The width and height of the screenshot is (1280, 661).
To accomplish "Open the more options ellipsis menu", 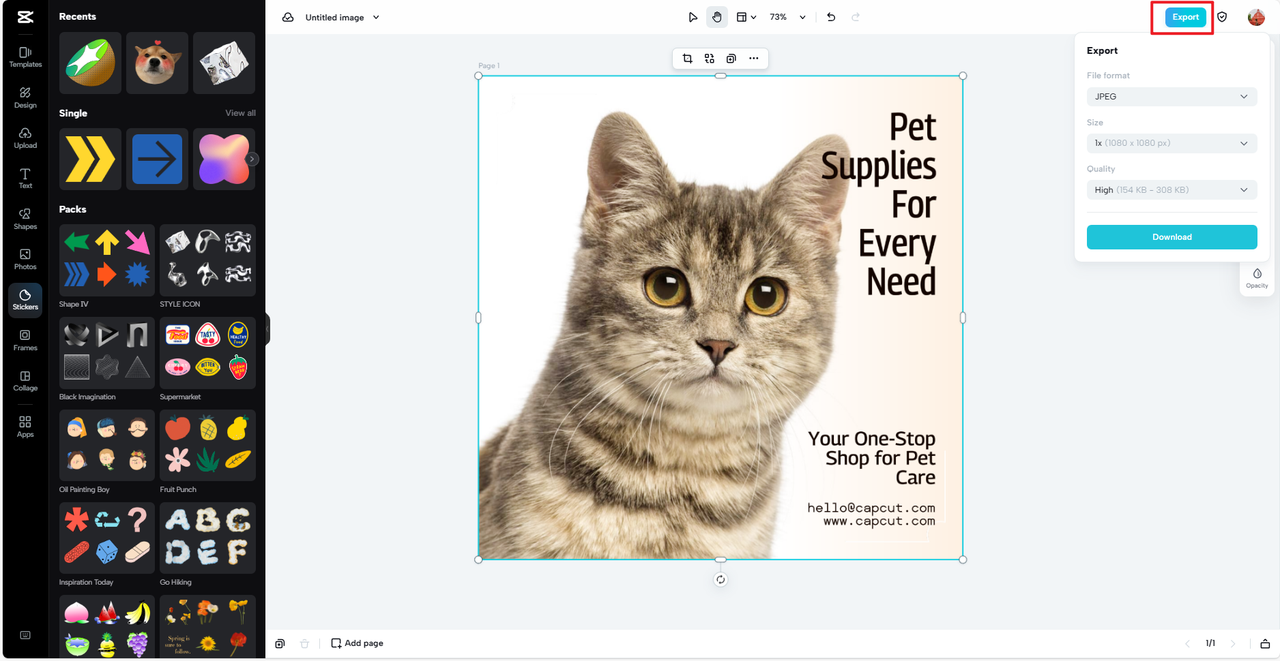I will (x=754, y=58).
